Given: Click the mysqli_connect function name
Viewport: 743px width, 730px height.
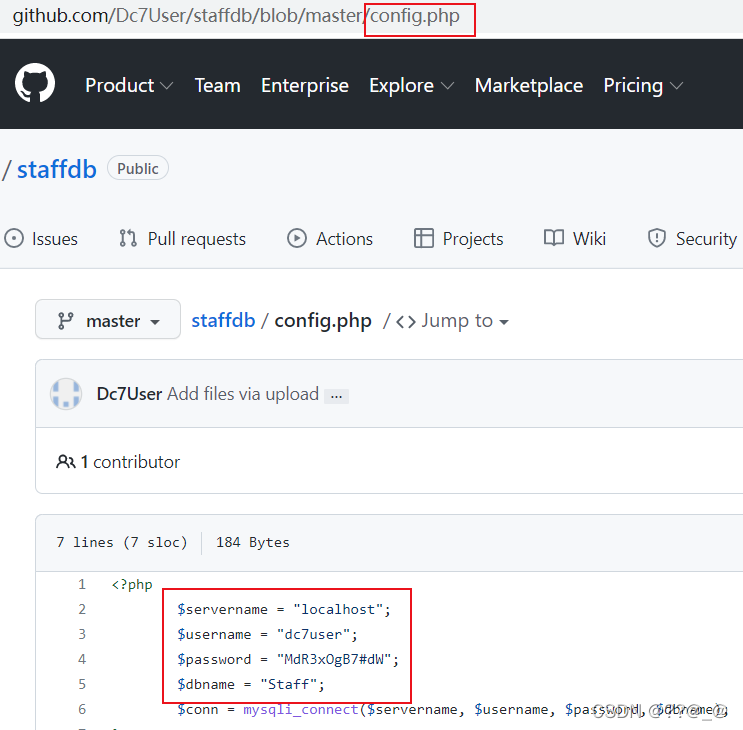Looking at the screenshot, I should [x=301, y=710].
